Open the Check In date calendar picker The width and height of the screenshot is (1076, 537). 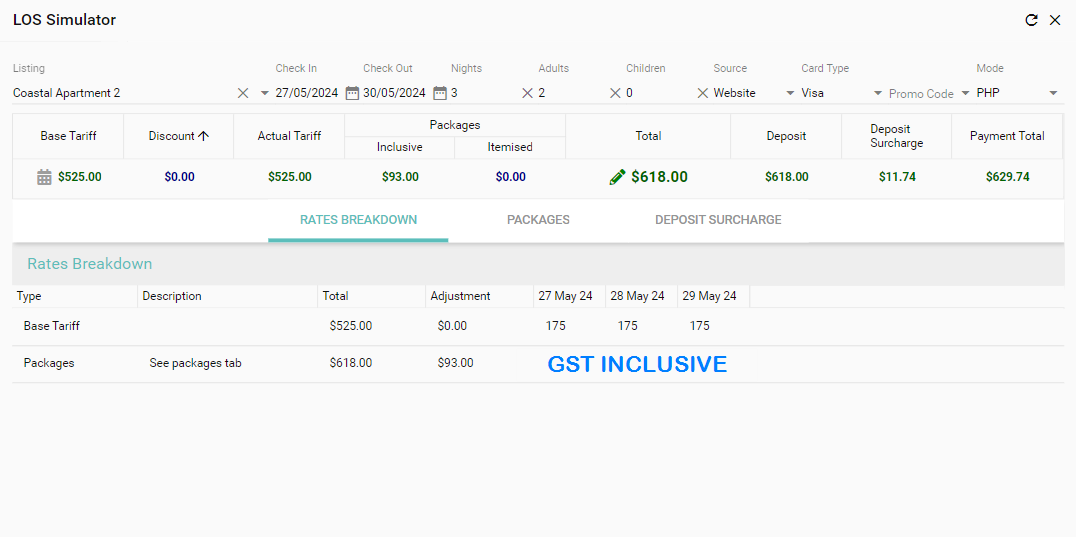(352, 93)
